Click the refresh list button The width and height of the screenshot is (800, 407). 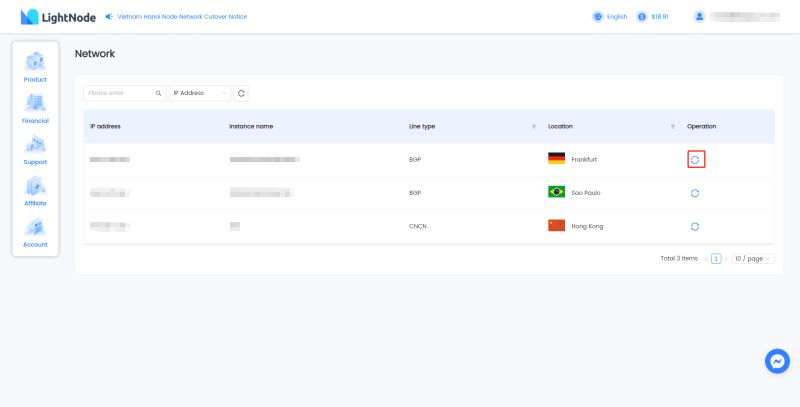click(241, 93)
